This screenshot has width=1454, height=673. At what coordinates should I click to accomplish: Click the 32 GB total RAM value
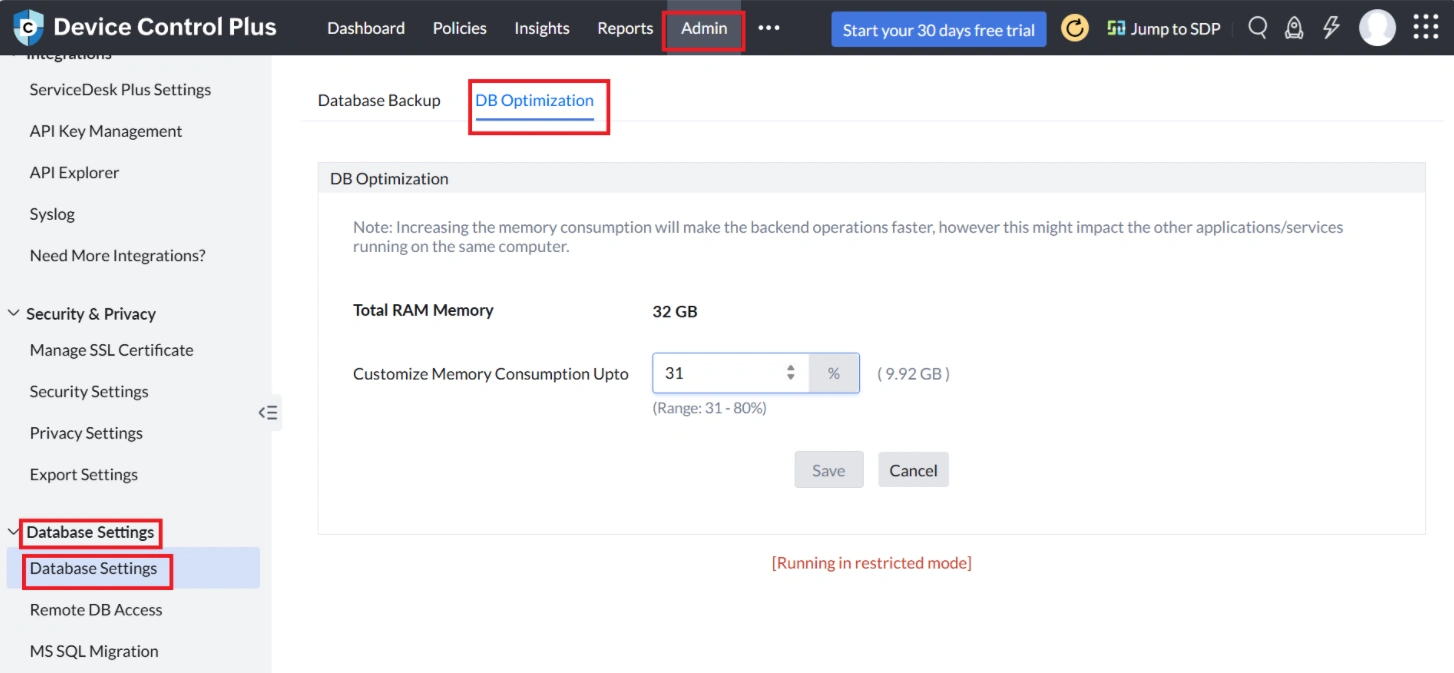675,311
